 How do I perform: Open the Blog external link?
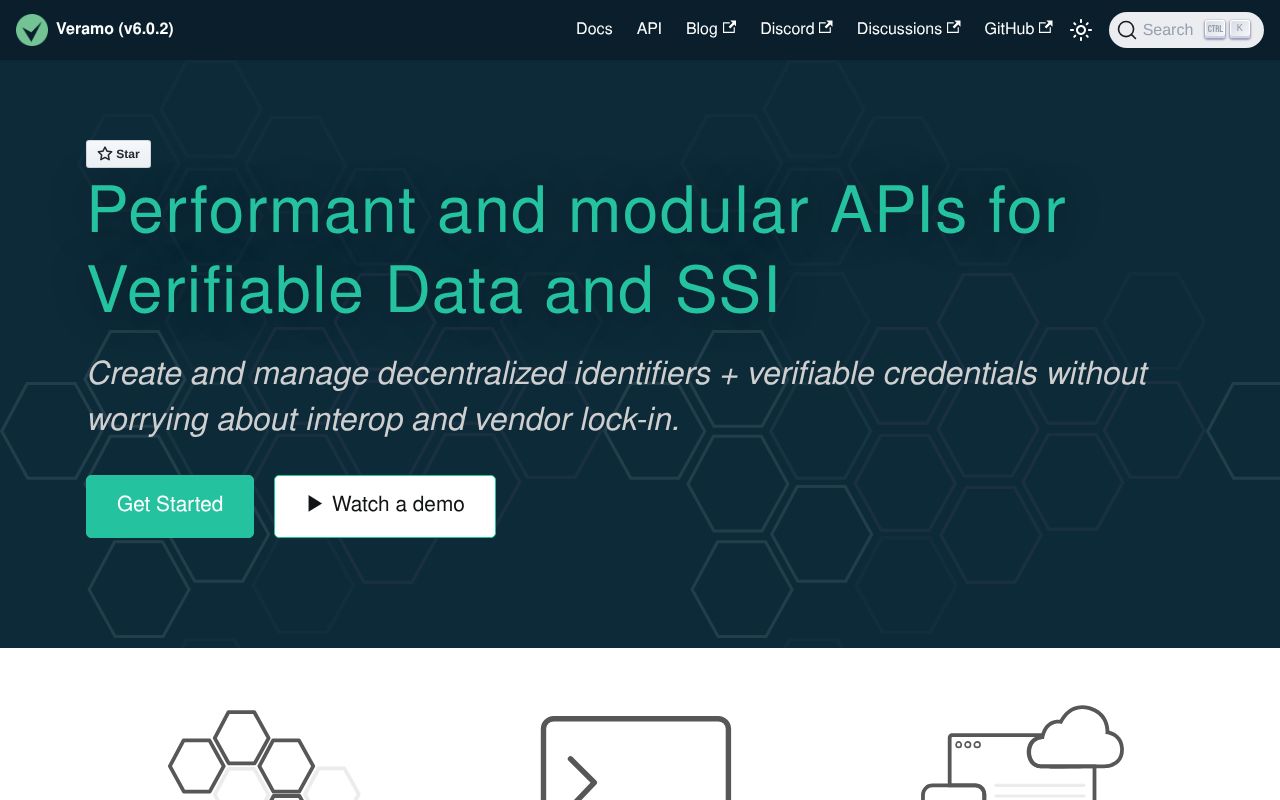702,29
